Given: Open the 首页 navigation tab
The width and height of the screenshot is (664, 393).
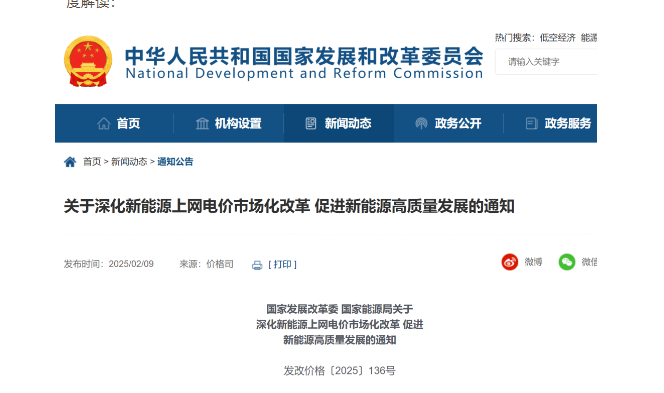Looking at the screenshot, I should [114, 124].
